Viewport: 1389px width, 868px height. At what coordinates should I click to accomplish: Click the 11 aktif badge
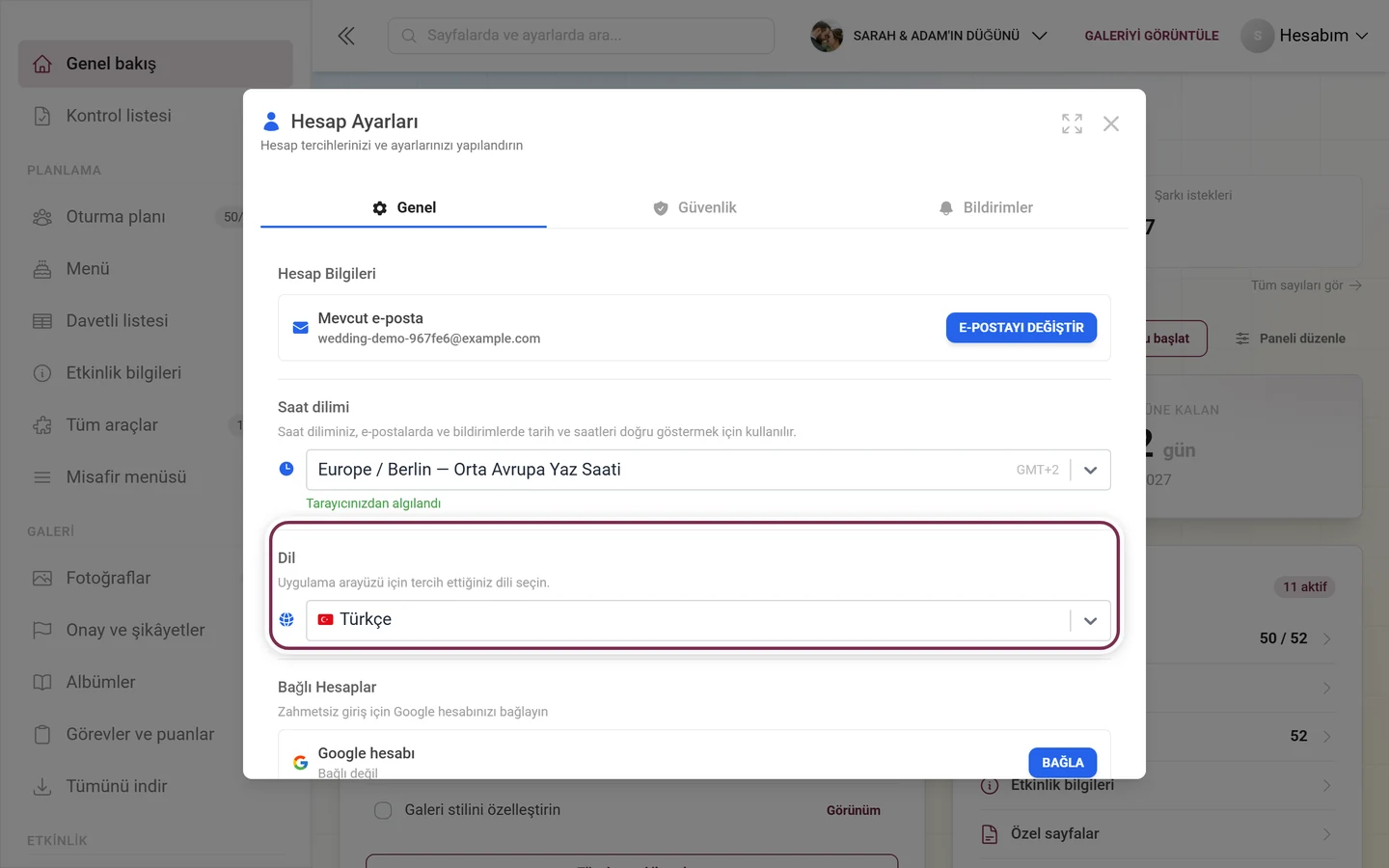(1305, 587)
